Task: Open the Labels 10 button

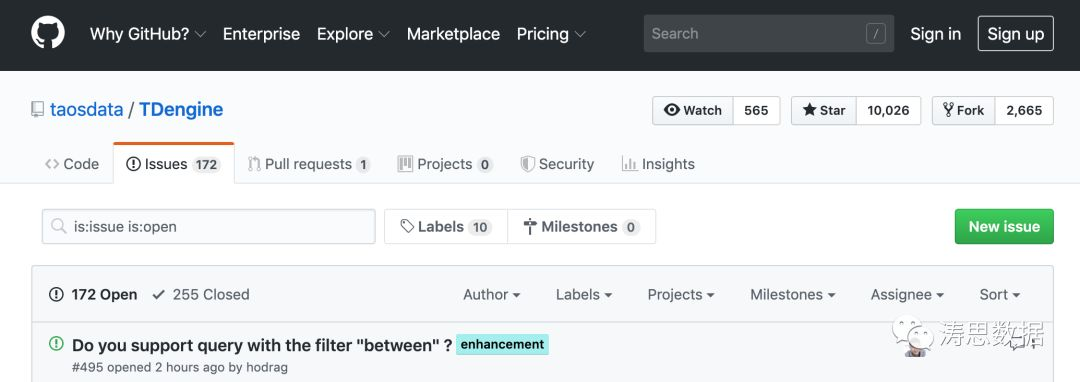Action: [x=446, y=226]
